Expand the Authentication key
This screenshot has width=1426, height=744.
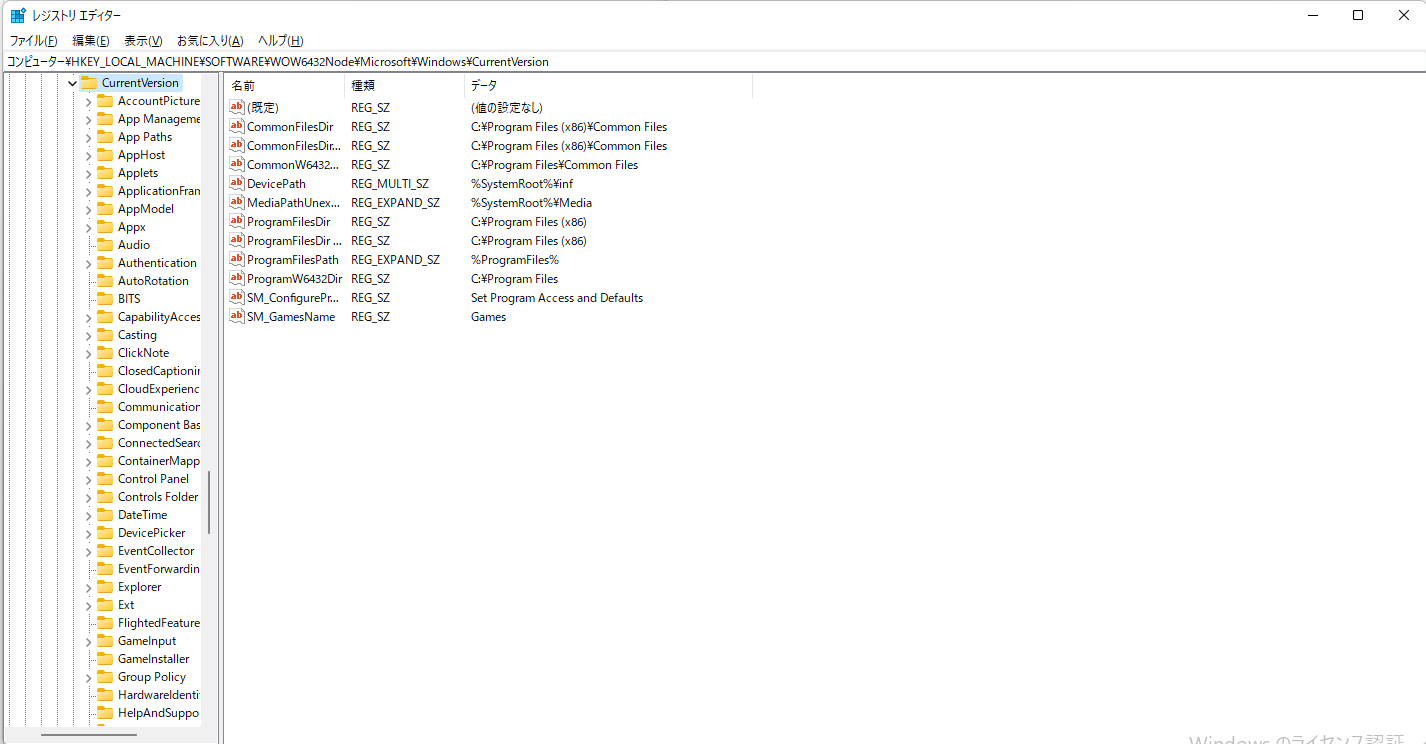pyautogui.click(x=88, y=263)
